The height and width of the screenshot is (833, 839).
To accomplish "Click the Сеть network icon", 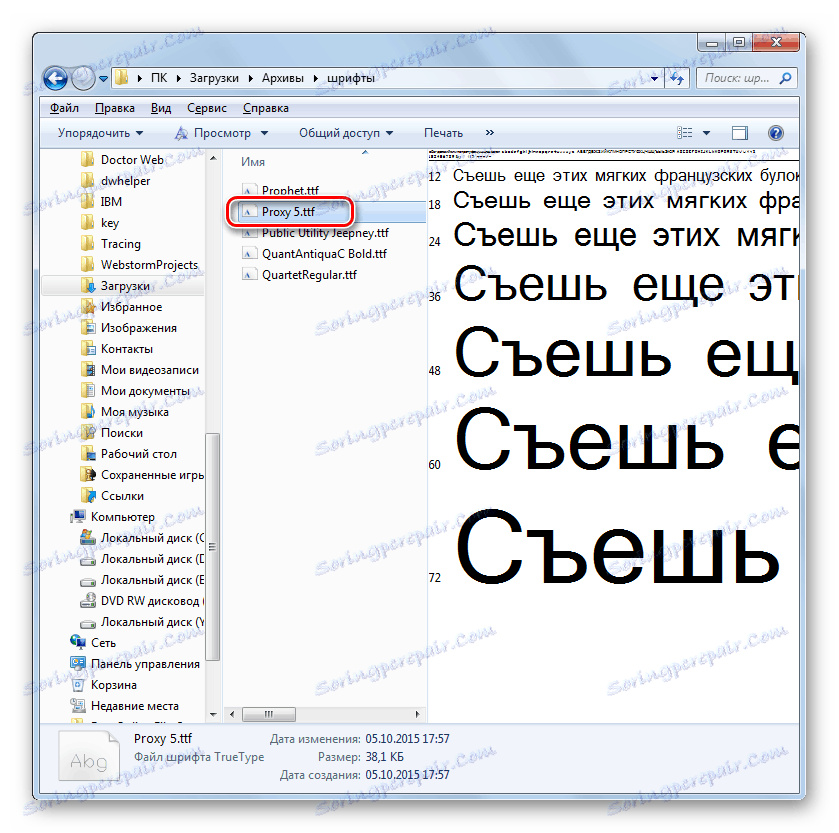I will pyautogui.click(x=78, y=643).
